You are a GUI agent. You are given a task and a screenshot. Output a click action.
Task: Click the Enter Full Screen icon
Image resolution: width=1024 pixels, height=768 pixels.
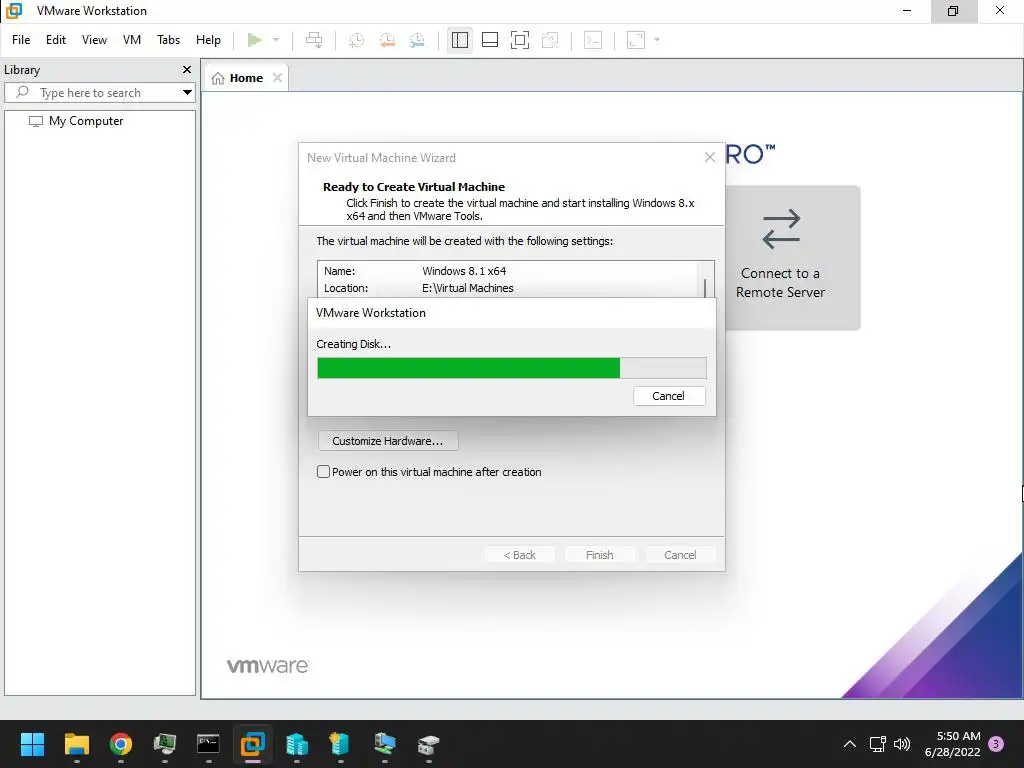click(x=520, y=40)
